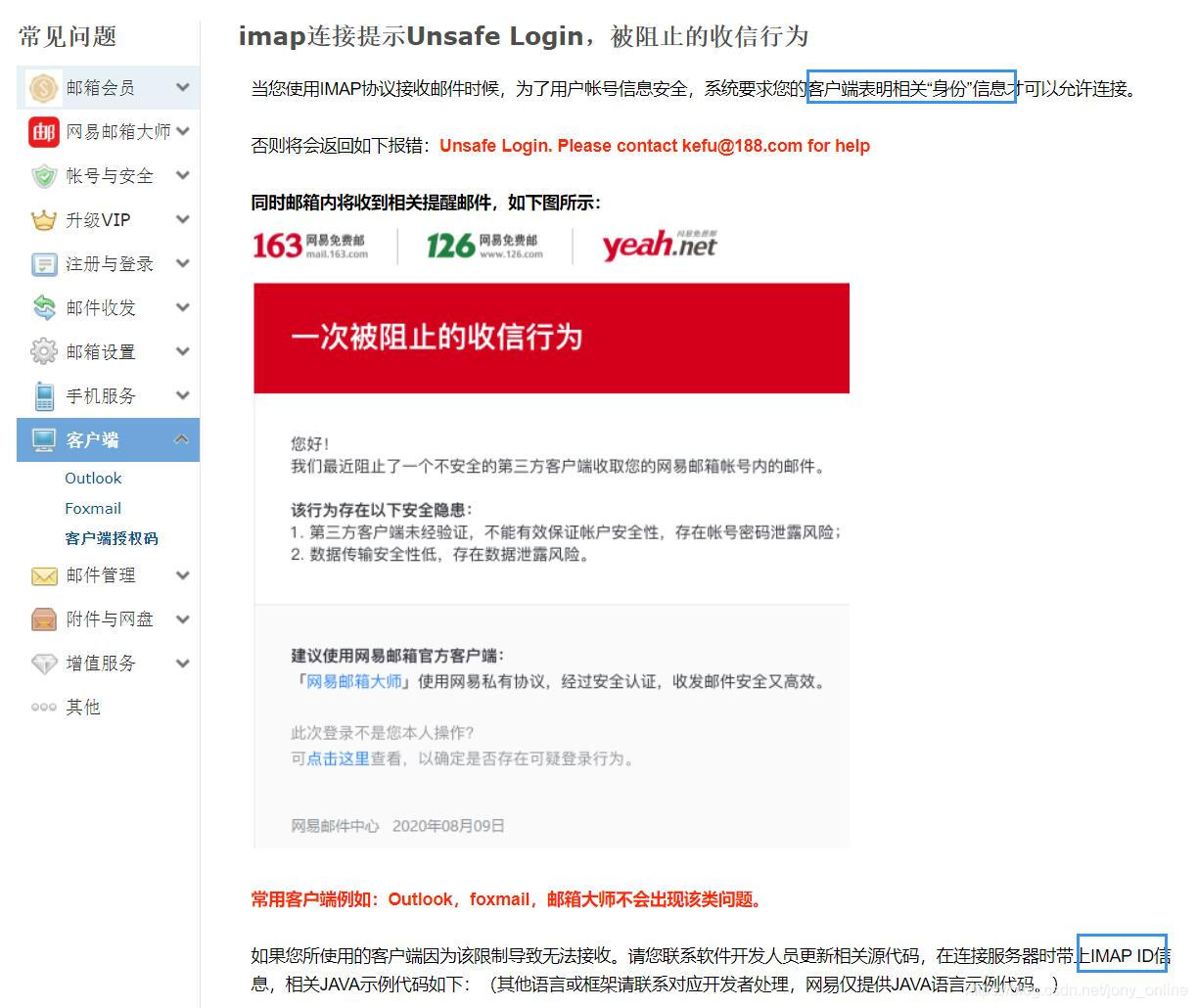Click the Unsafe Login red error text

(x=655, y=146)
